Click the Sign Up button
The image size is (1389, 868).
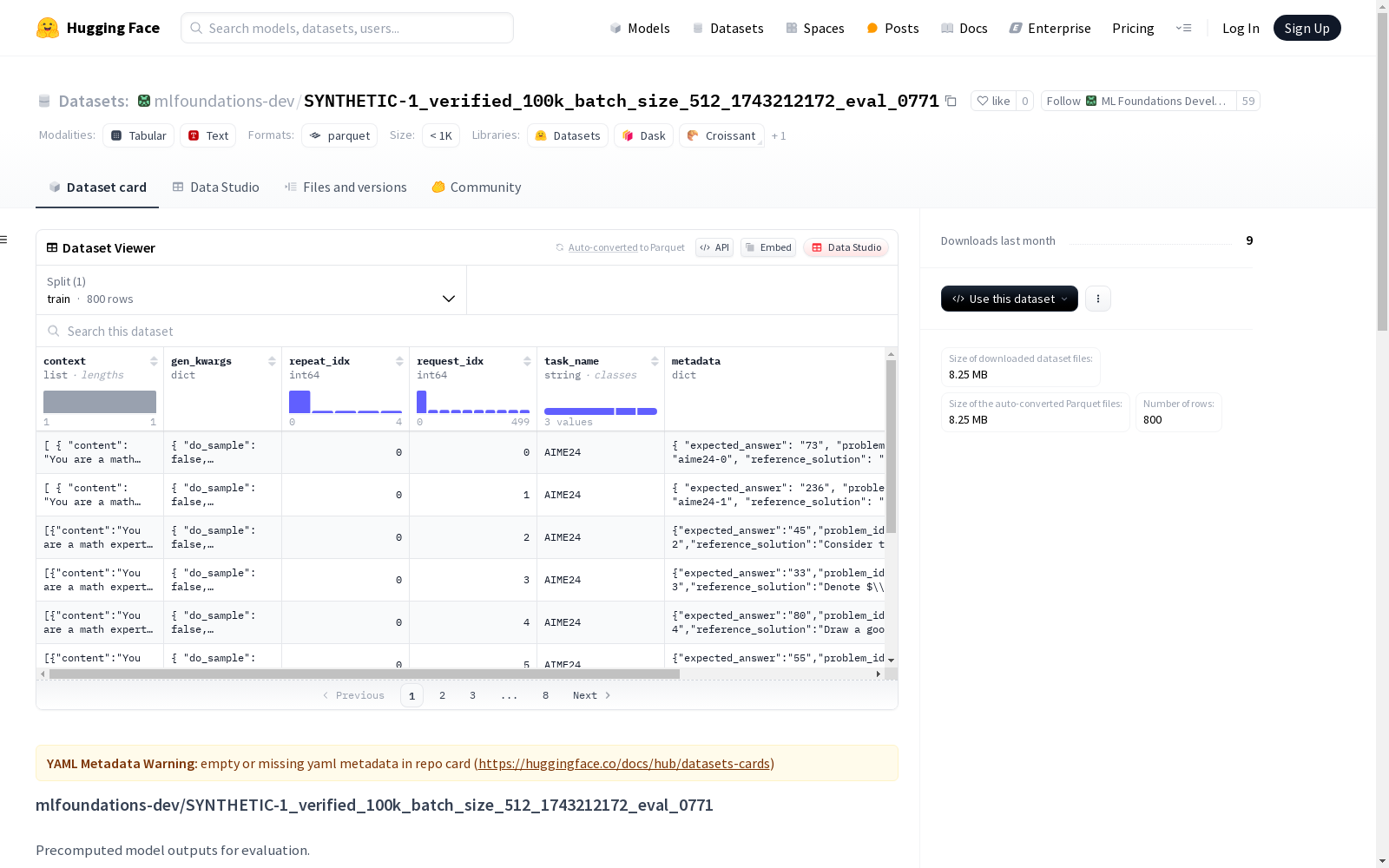coord(1307,28)
